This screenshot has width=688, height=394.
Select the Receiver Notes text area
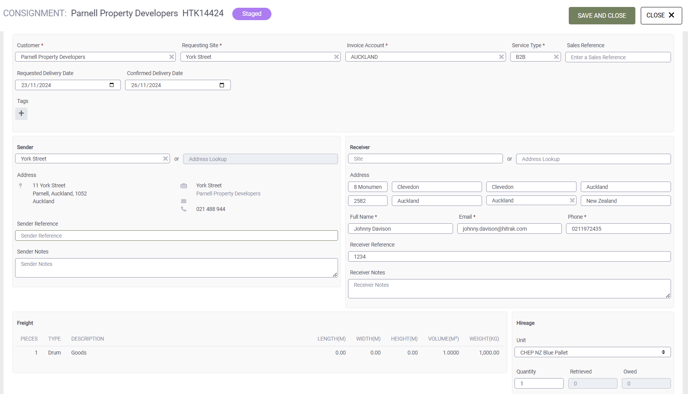coord(509,289)
